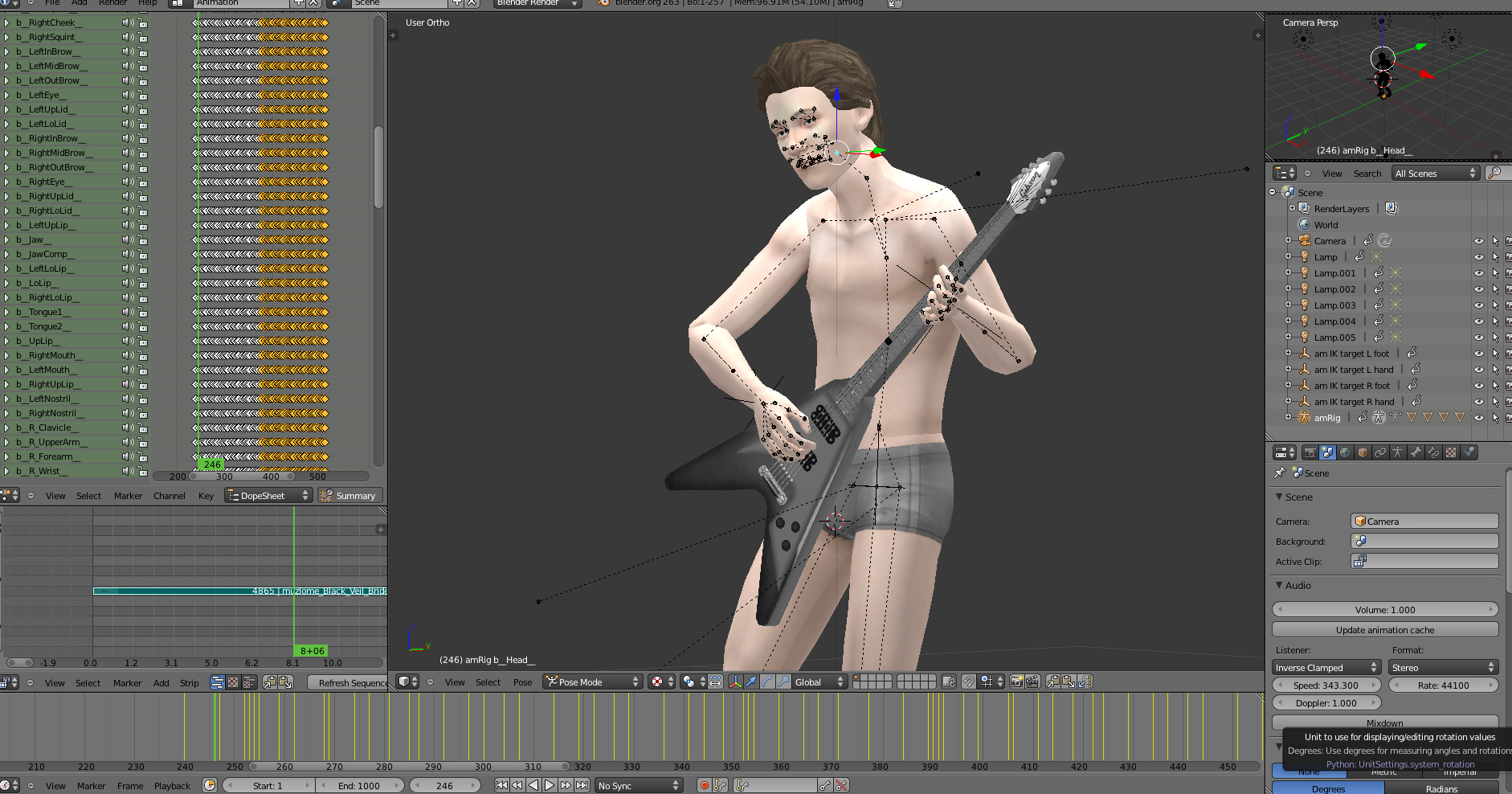Hide the Camera object using its eye icon
The image size is (1512, 794).
click(x=1478, y=241)
